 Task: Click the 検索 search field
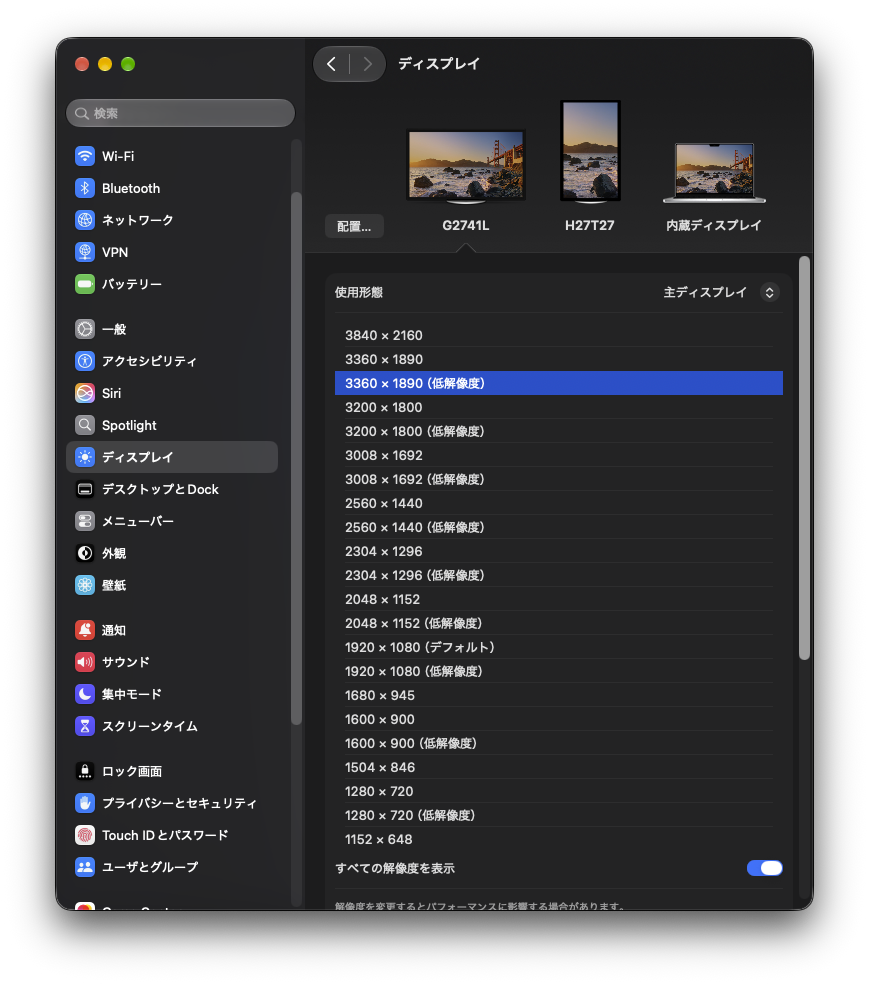click(181, 114)
